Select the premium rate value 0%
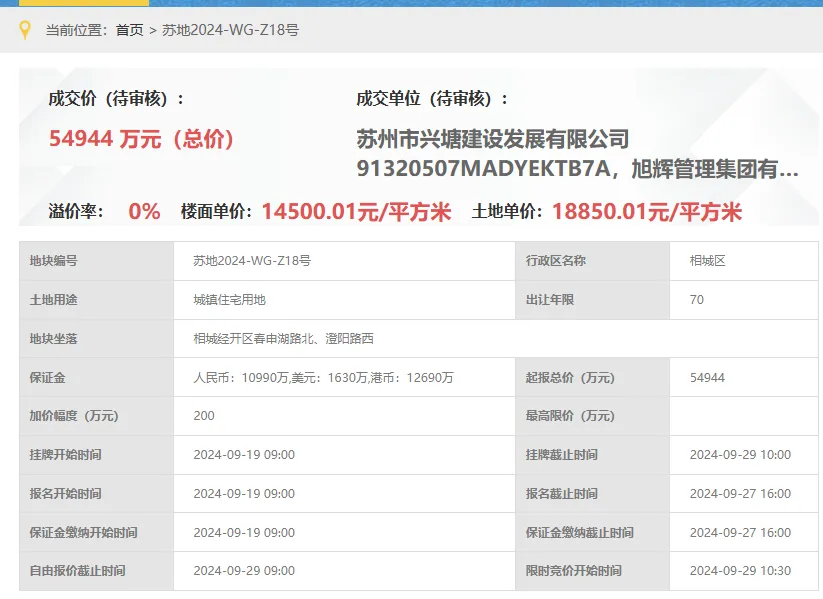Image resolution: width=823 pixels, height=599 pixels. (144, 211)
